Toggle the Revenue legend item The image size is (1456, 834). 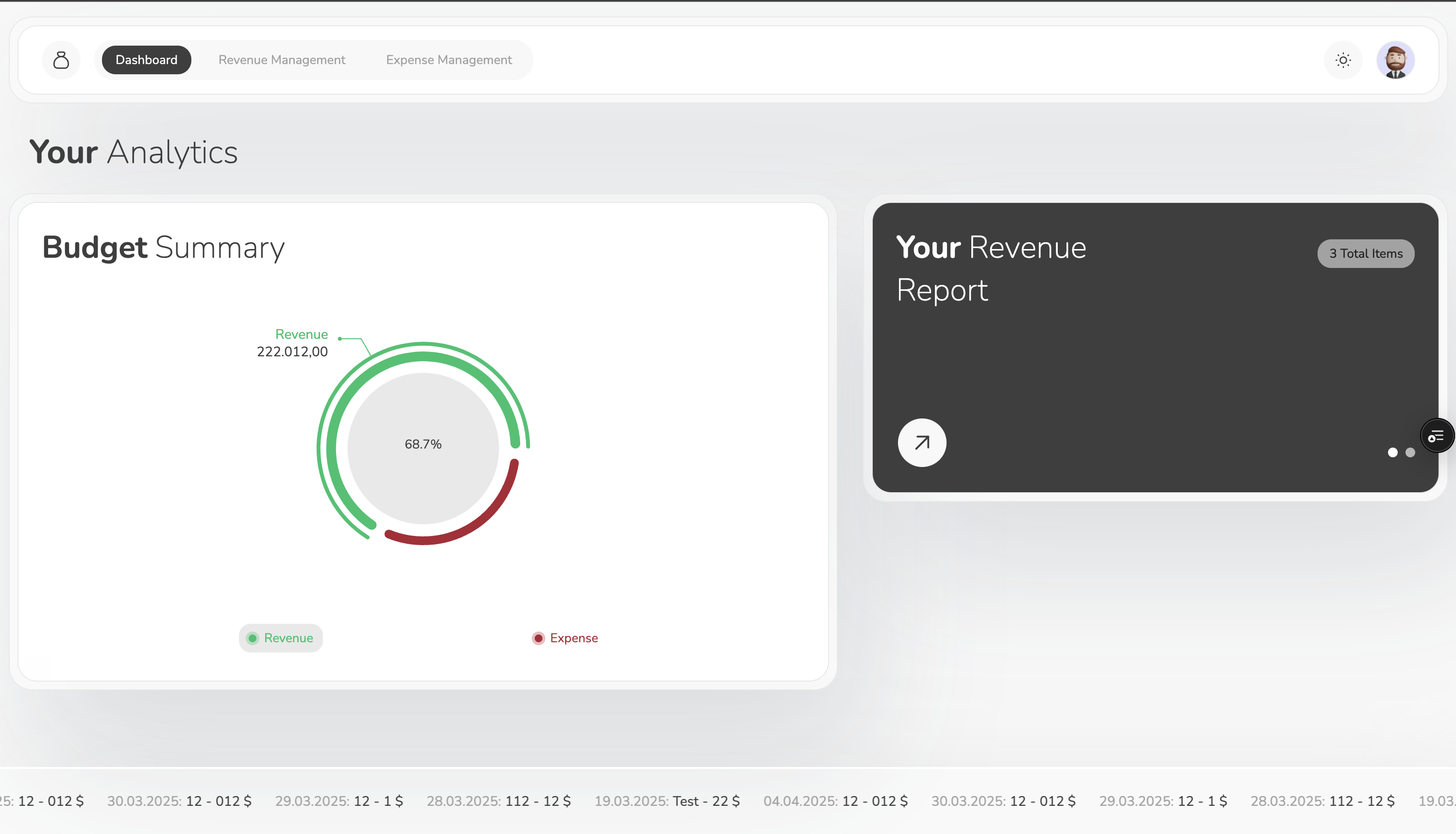click(x=280, y=638)
